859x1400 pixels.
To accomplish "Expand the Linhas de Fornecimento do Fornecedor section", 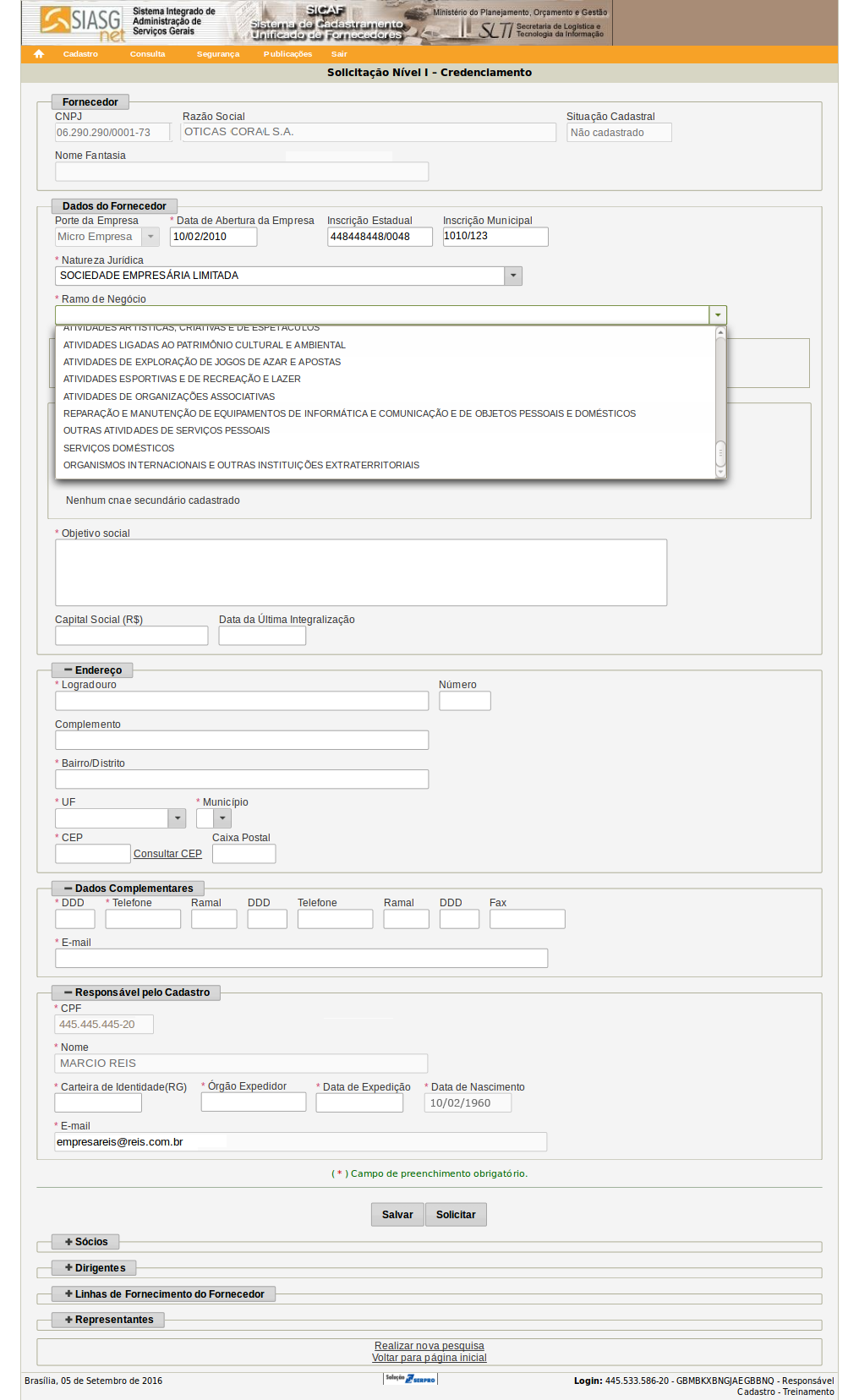I will [164, 1294].
